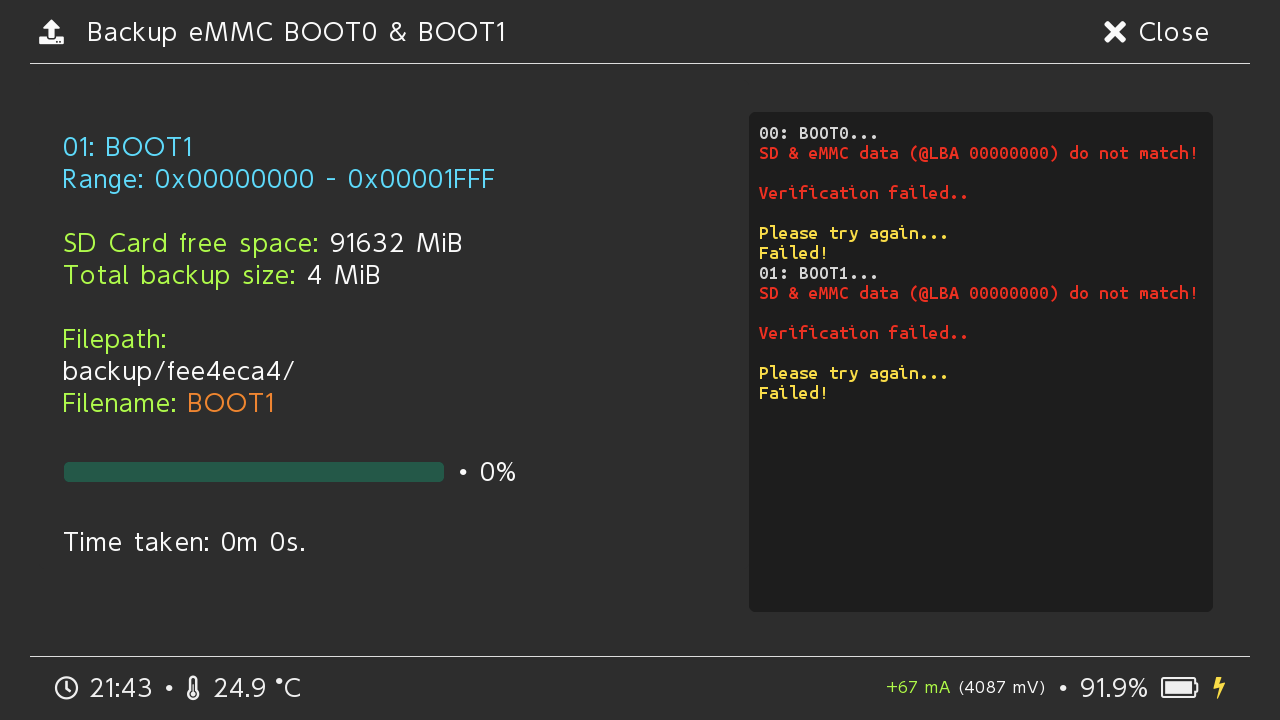Click the Close label in the title bar
This screenshot has width=1280, height=720.
pyautogui.click(x=1173, y=32)
